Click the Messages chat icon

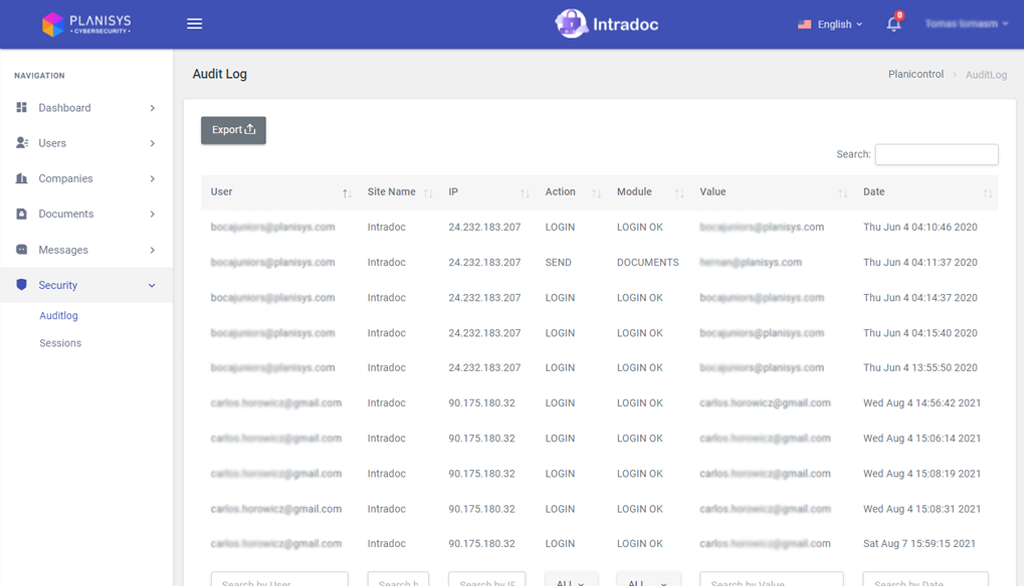tap(22, 250)
